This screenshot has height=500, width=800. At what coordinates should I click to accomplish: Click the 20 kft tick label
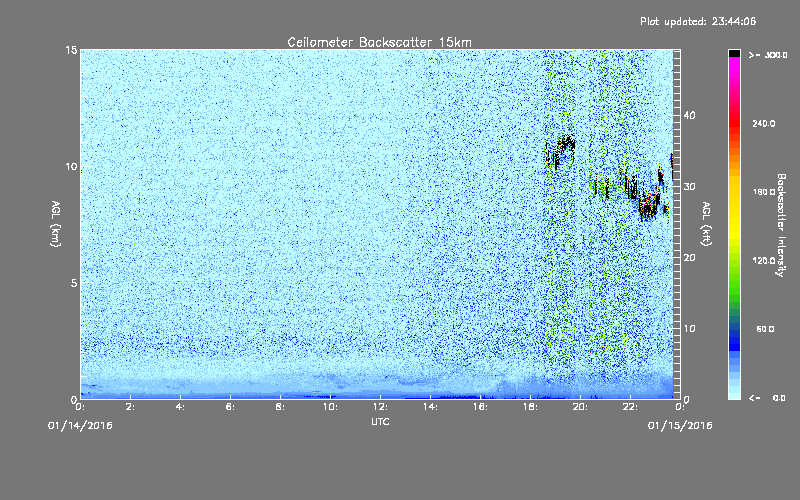[689, 258]
